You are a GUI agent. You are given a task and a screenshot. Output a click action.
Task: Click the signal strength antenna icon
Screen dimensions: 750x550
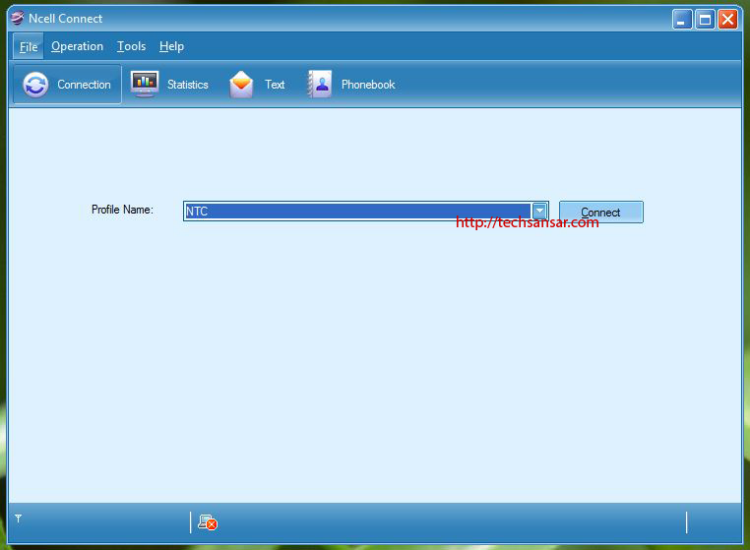(x=18, y=519)
